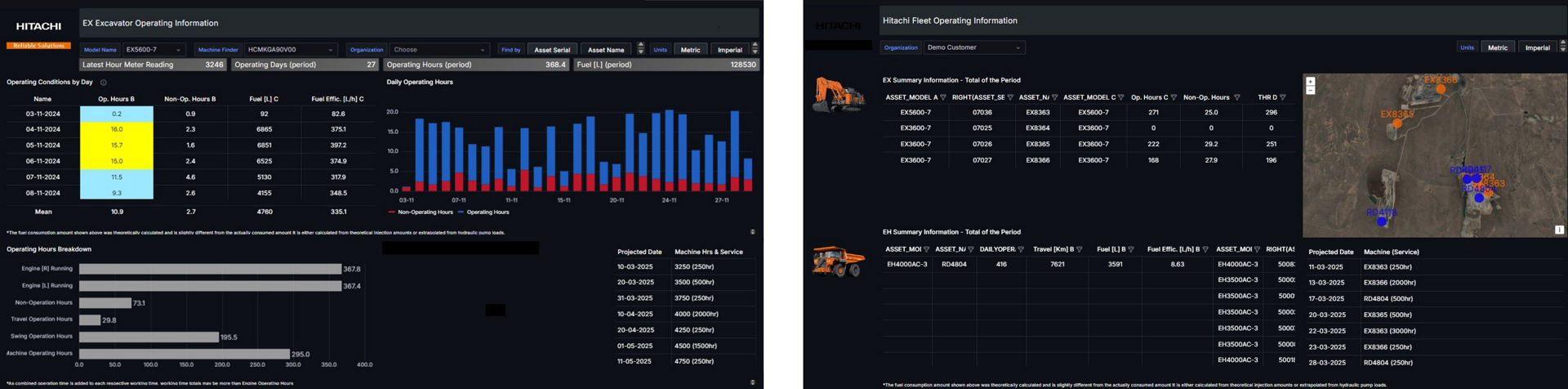This screenshot has height=389, width=1568.
Task: Filter the EX table ASSET_MODEL A column
Action: pos(943,97)
